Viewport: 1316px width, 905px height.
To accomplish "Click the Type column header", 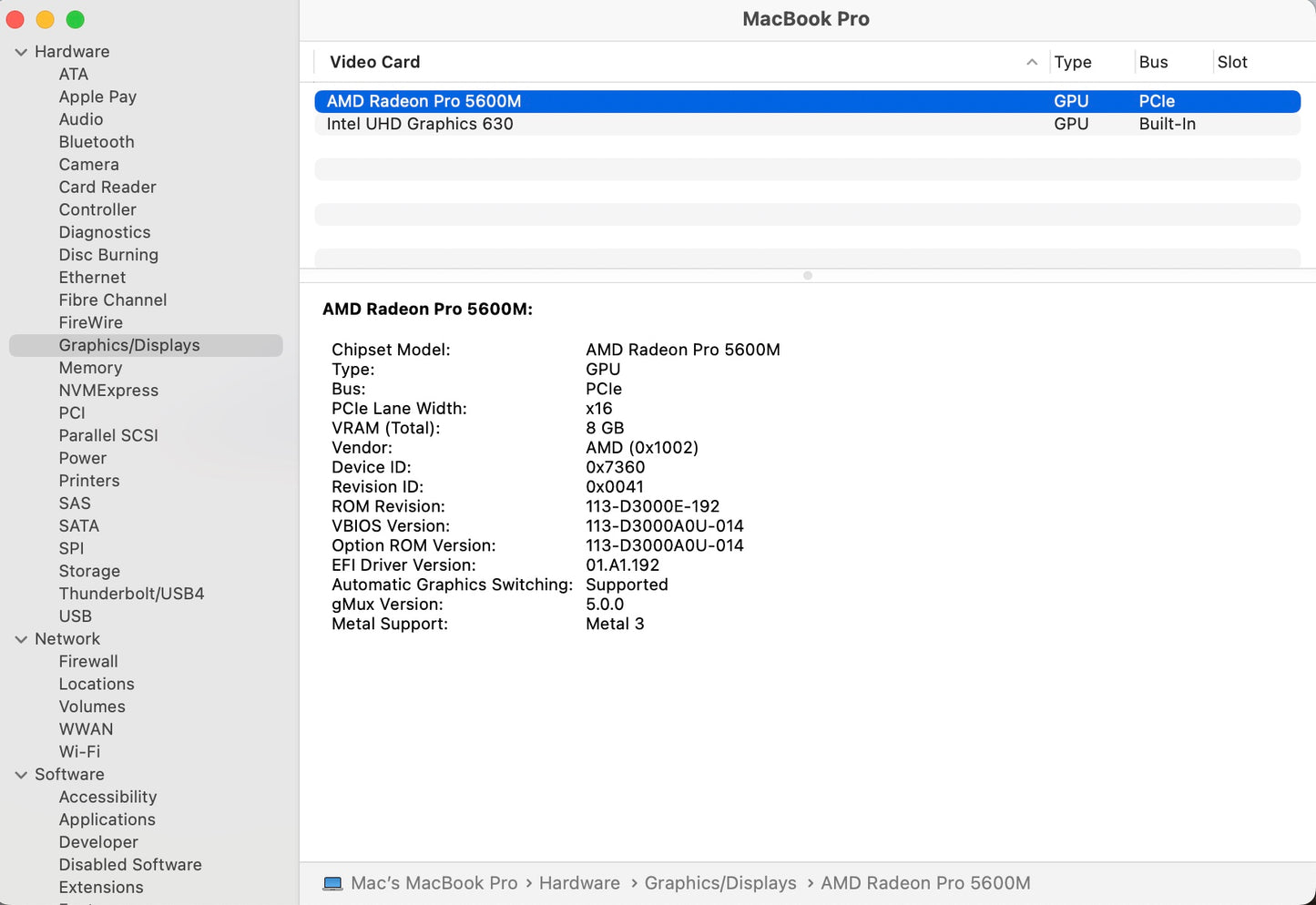I will (1071, 62).
